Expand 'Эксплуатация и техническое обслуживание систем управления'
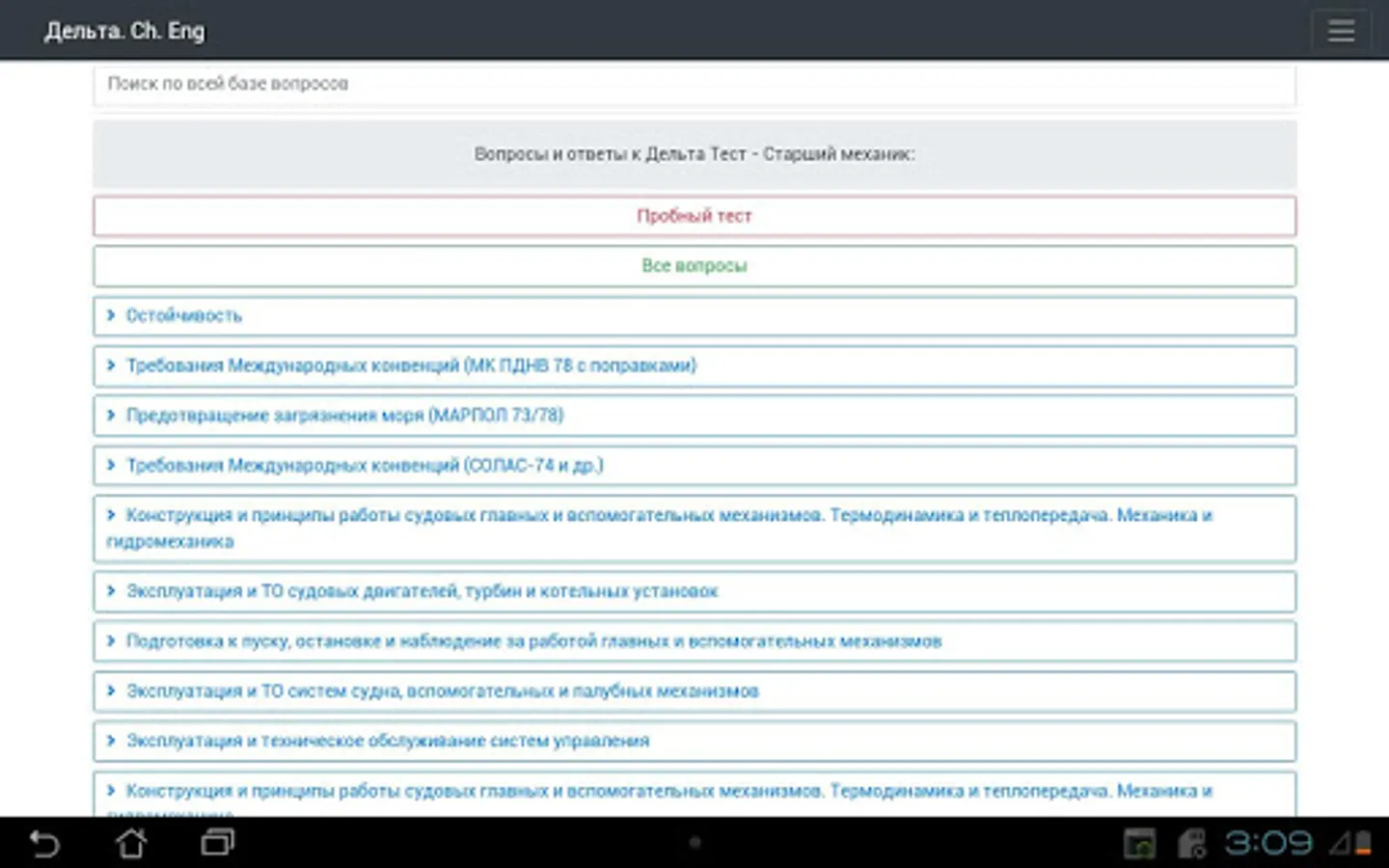The image size is (1389, 868). pos(694,742)
